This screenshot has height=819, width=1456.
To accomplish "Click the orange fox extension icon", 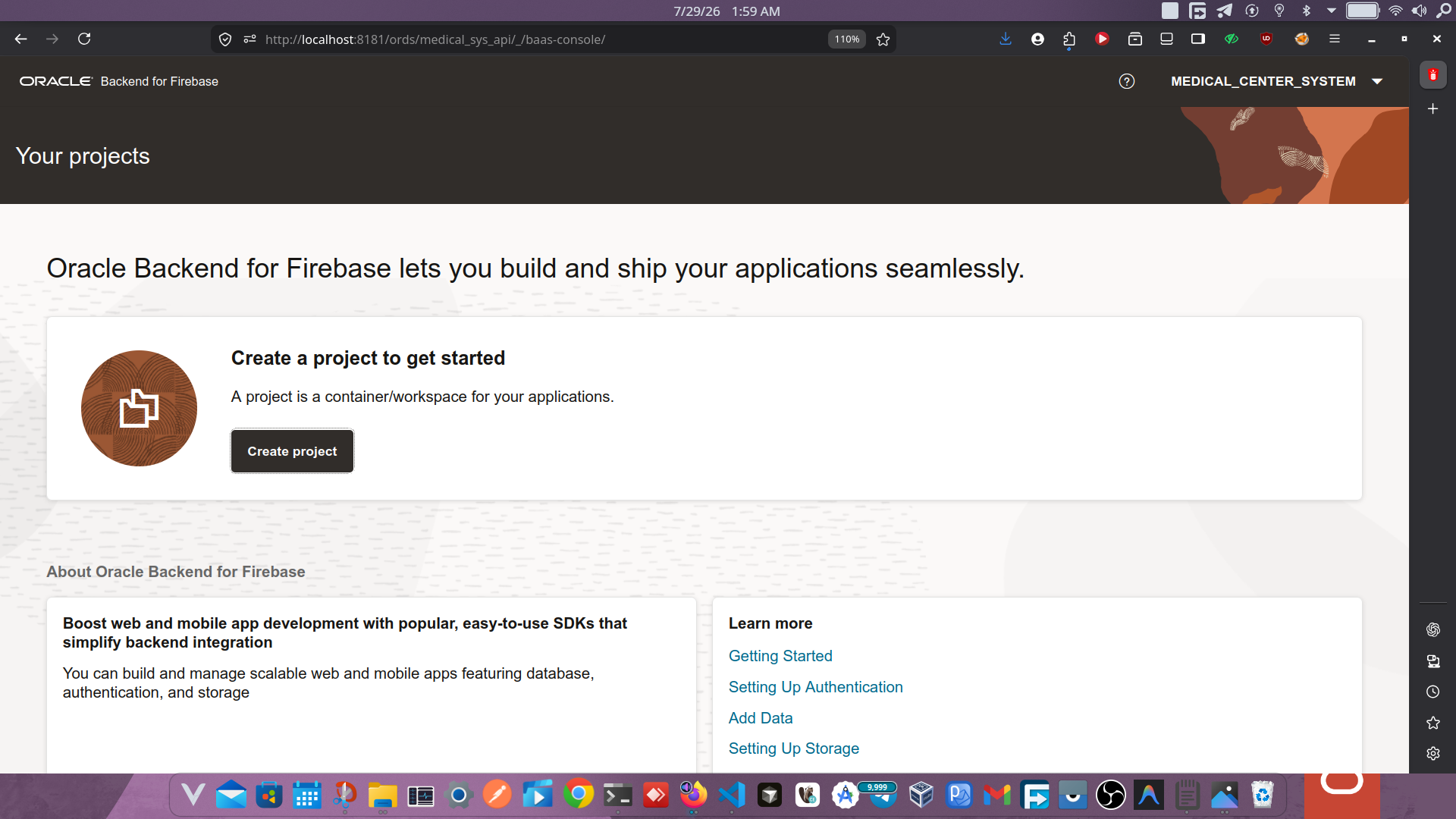I will pyautogui.click(x=1302, y=39).
